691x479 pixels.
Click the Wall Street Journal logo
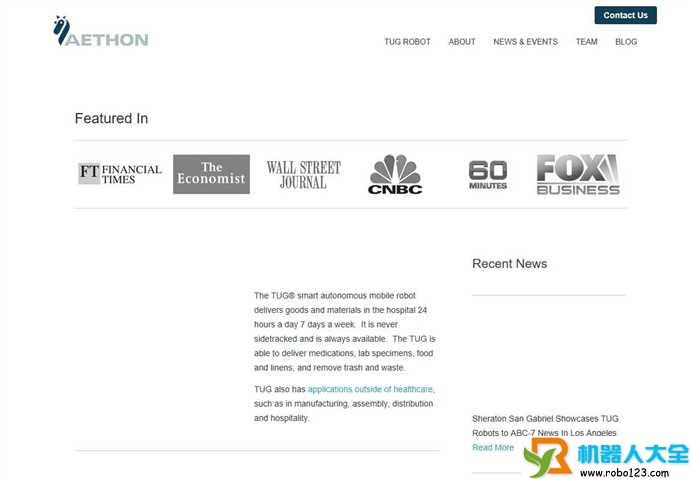tap(304, 175)
